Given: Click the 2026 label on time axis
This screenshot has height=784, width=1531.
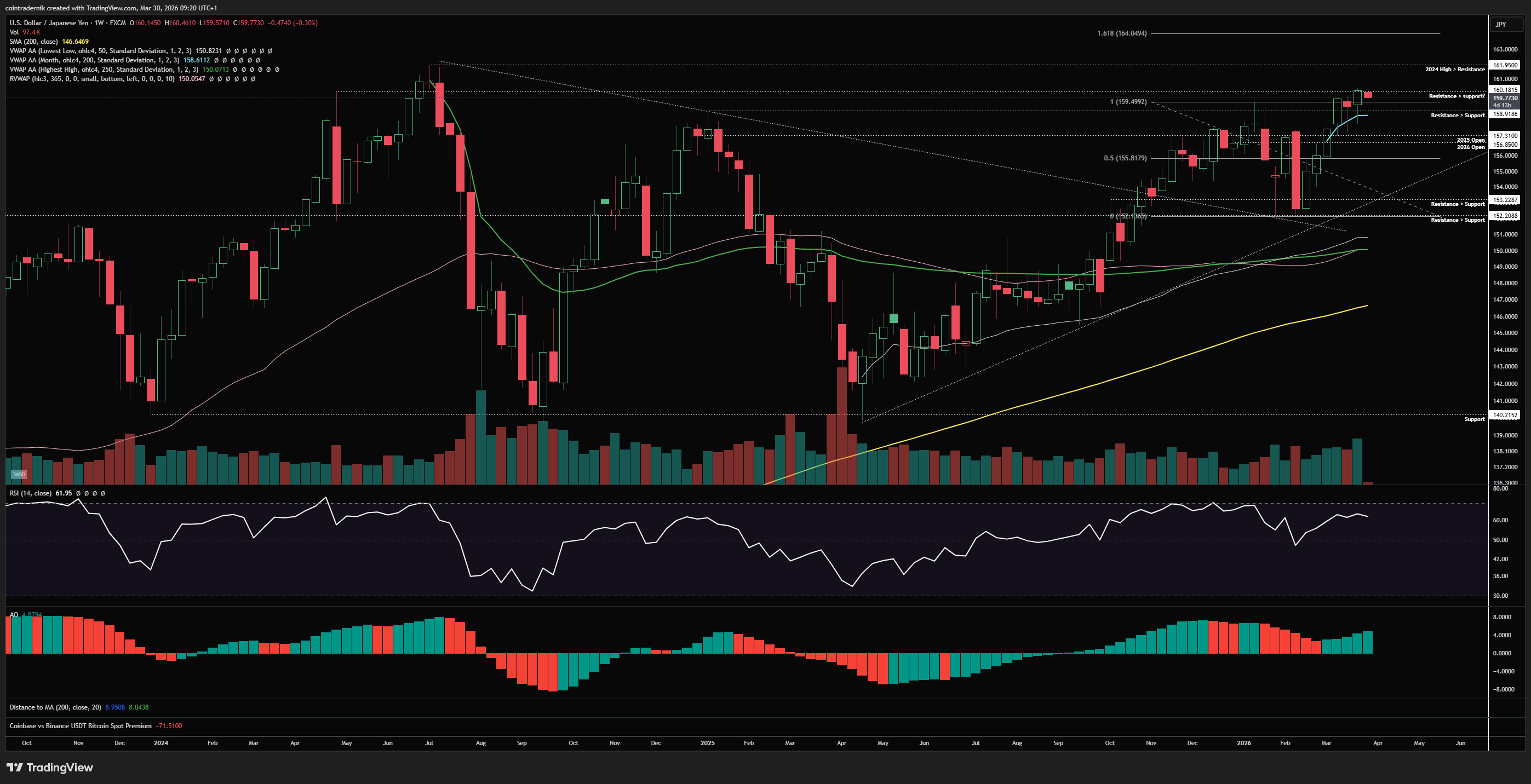Looking at the screenshot, I should [x=1243, y=743].
